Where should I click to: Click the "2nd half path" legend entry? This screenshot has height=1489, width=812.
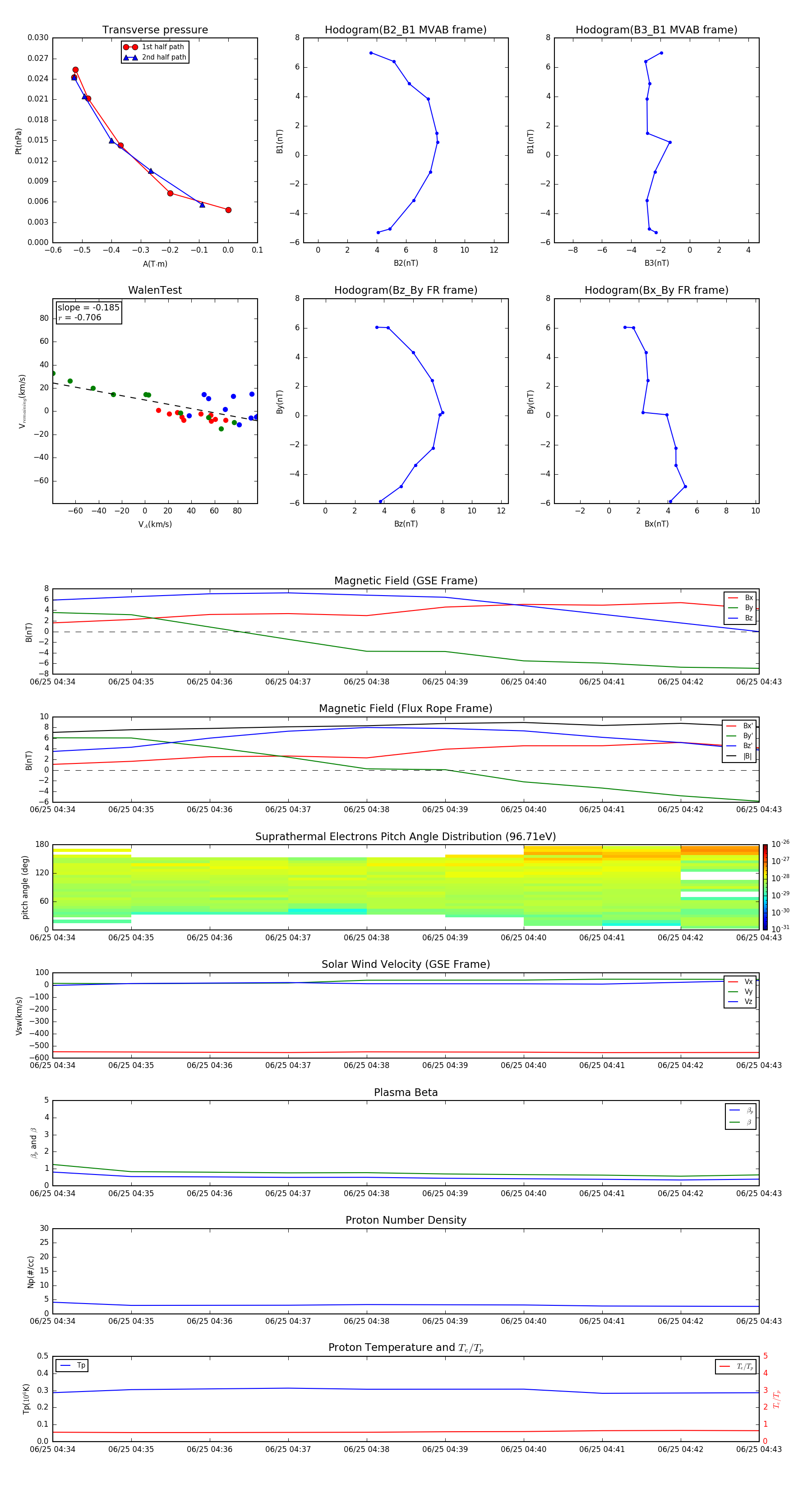154,57
